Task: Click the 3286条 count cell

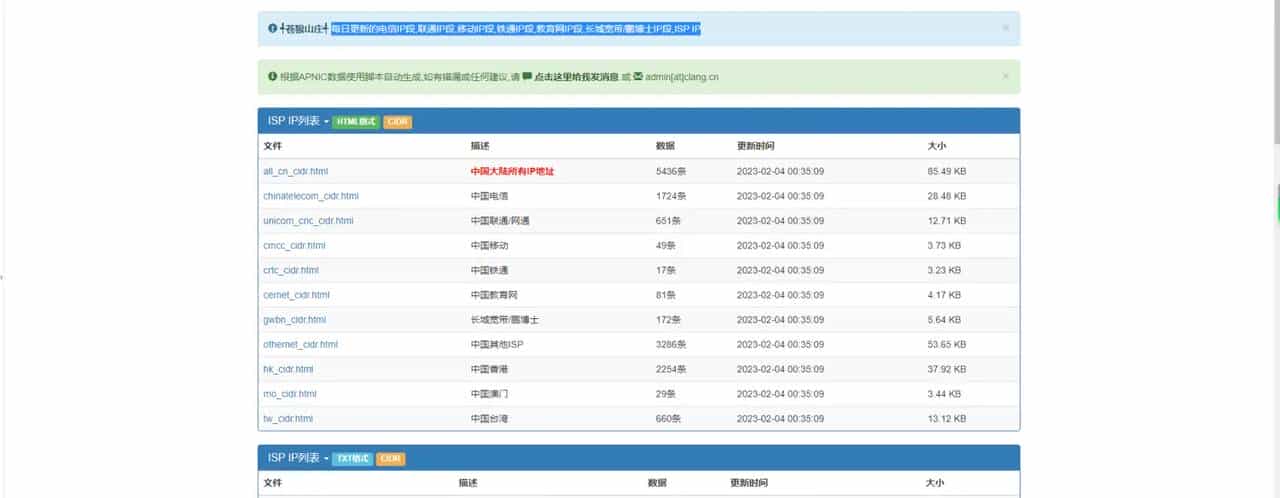Action: click(671, 344)
